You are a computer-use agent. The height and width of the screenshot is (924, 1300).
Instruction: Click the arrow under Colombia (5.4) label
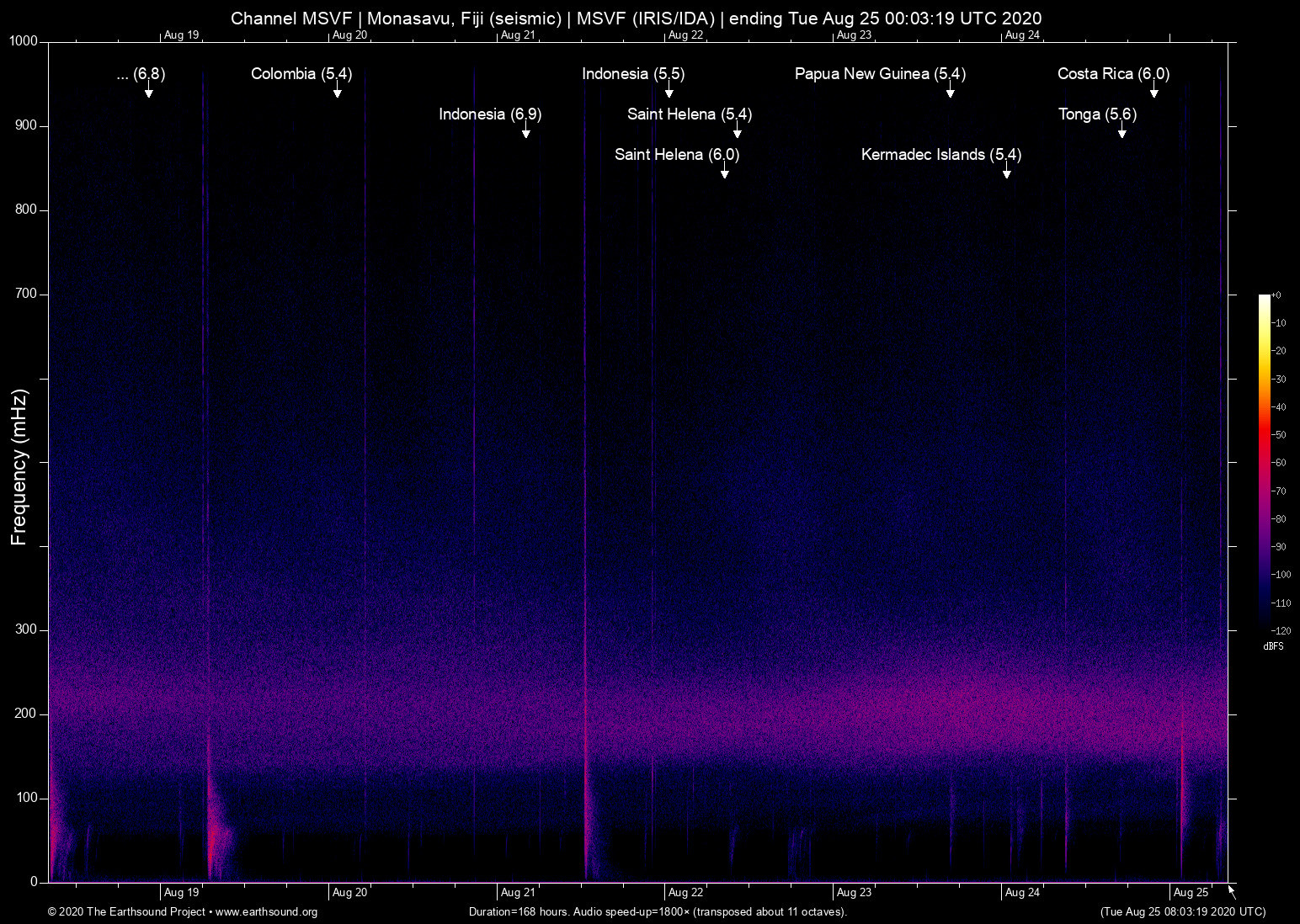(x=337, y=92)
